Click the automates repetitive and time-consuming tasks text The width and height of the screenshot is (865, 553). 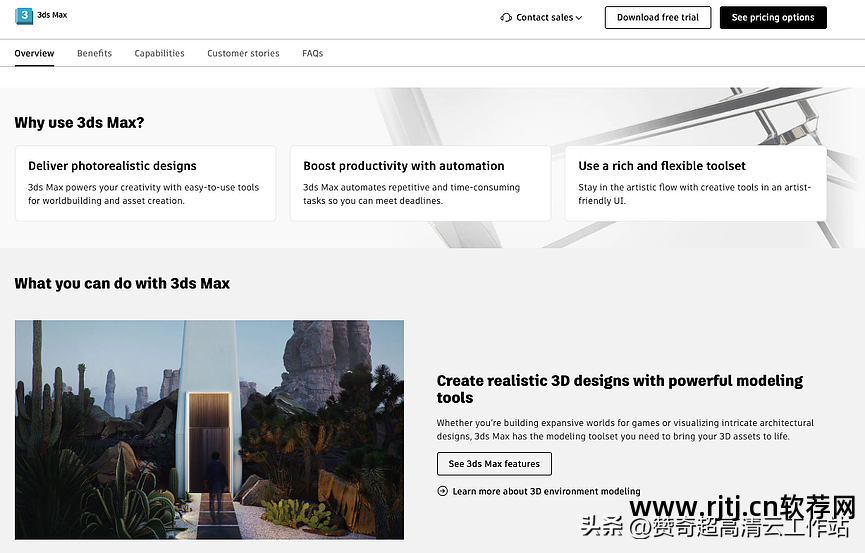[411, 194]
